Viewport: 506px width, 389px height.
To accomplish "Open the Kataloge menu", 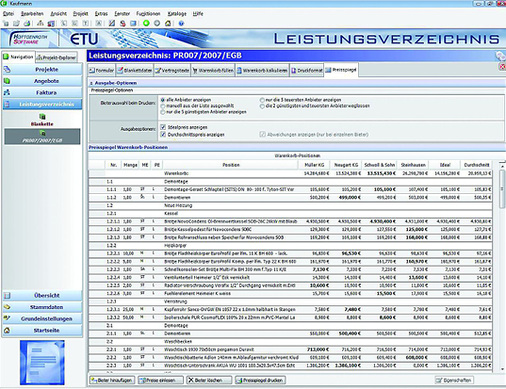I will [x=177, y=14].
